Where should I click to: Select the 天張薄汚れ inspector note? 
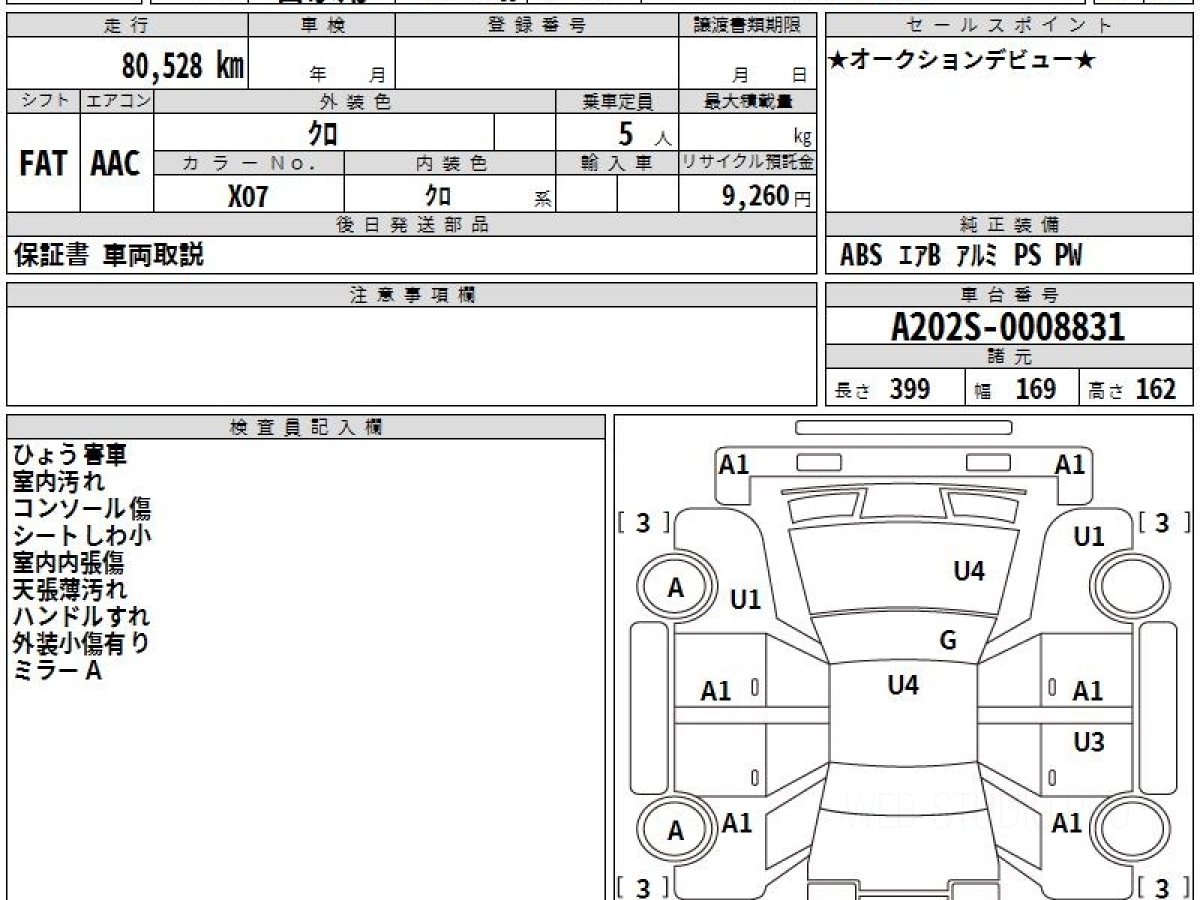point(70,590)
